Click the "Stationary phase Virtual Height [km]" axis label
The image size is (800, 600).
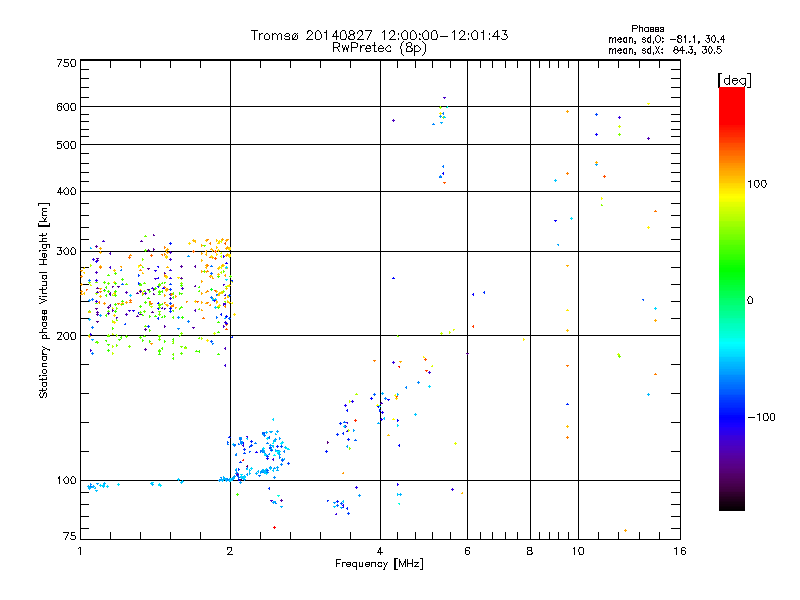[43, 300]
